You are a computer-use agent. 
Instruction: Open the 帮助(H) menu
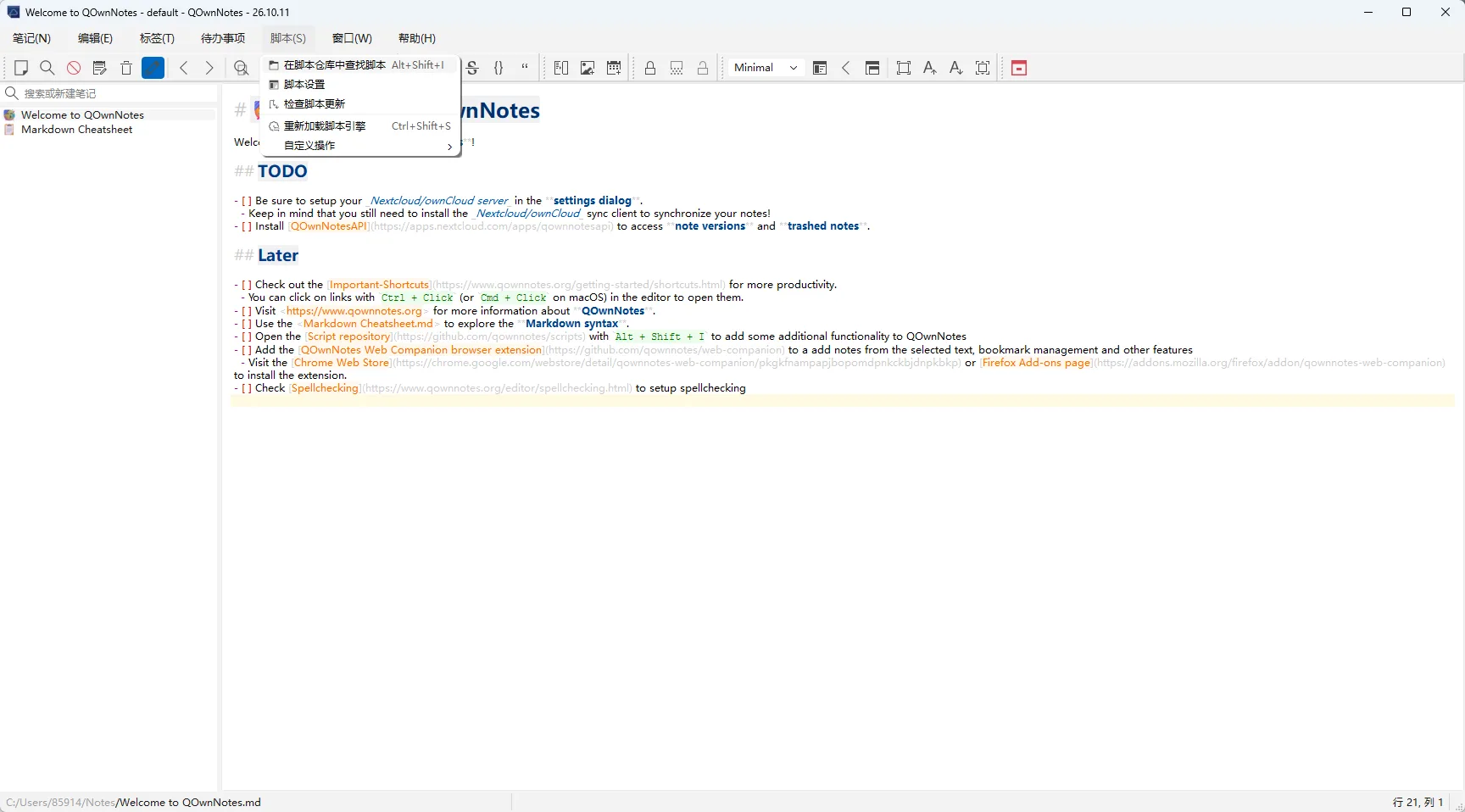[x=417, y=38]
